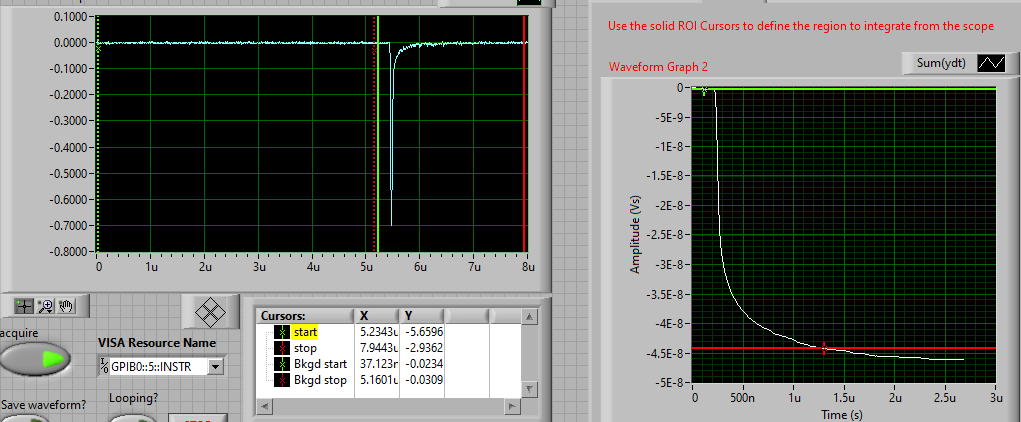Click the Y value -5.6596

coord(424,333)
